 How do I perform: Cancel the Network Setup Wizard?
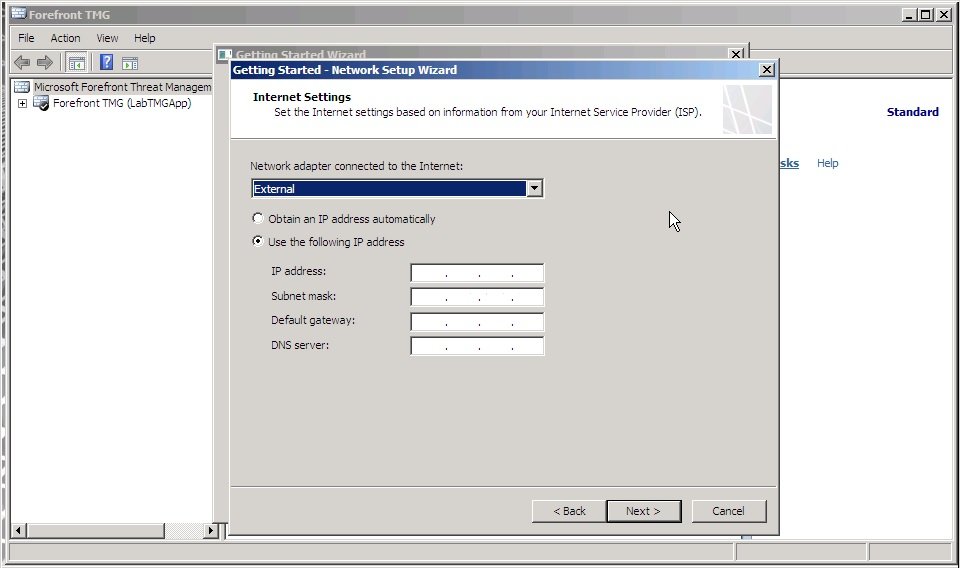(x=728, y=511)
